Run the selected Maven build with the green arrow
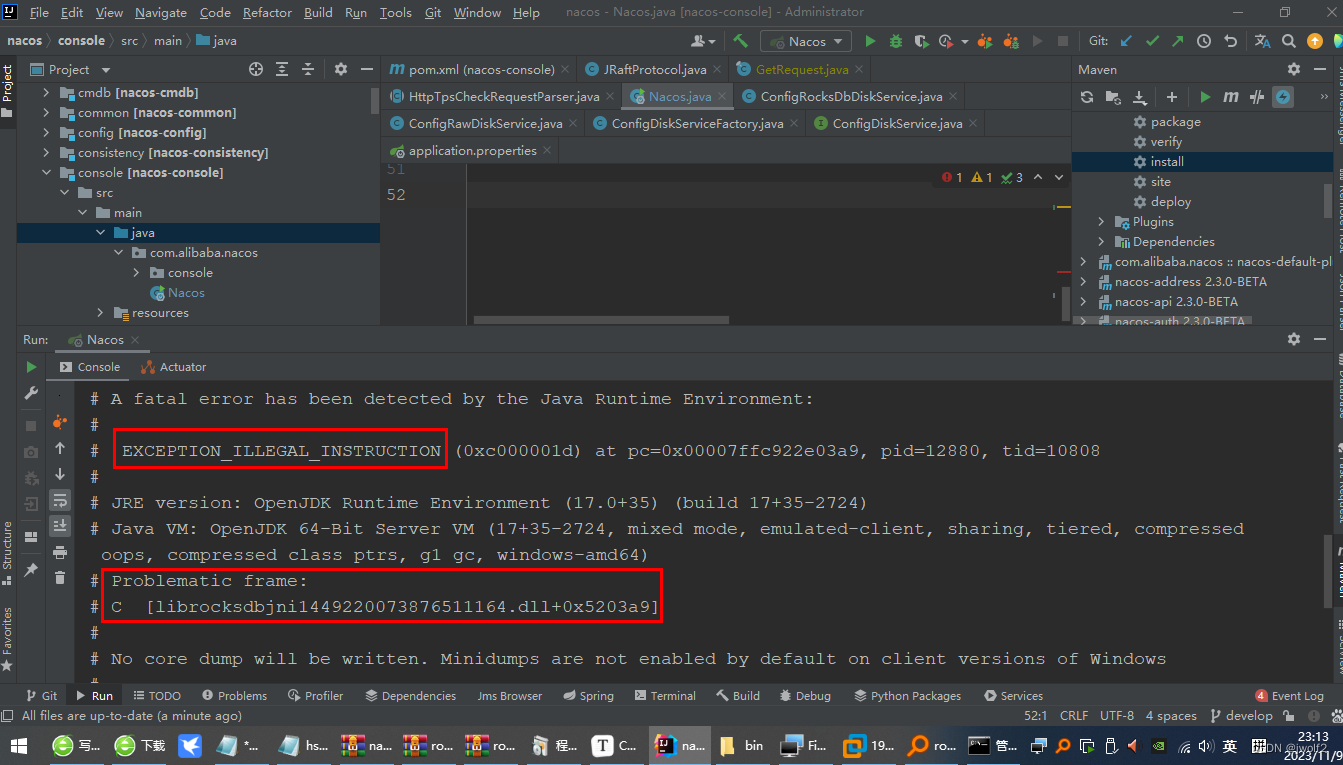 [1205, 97]
